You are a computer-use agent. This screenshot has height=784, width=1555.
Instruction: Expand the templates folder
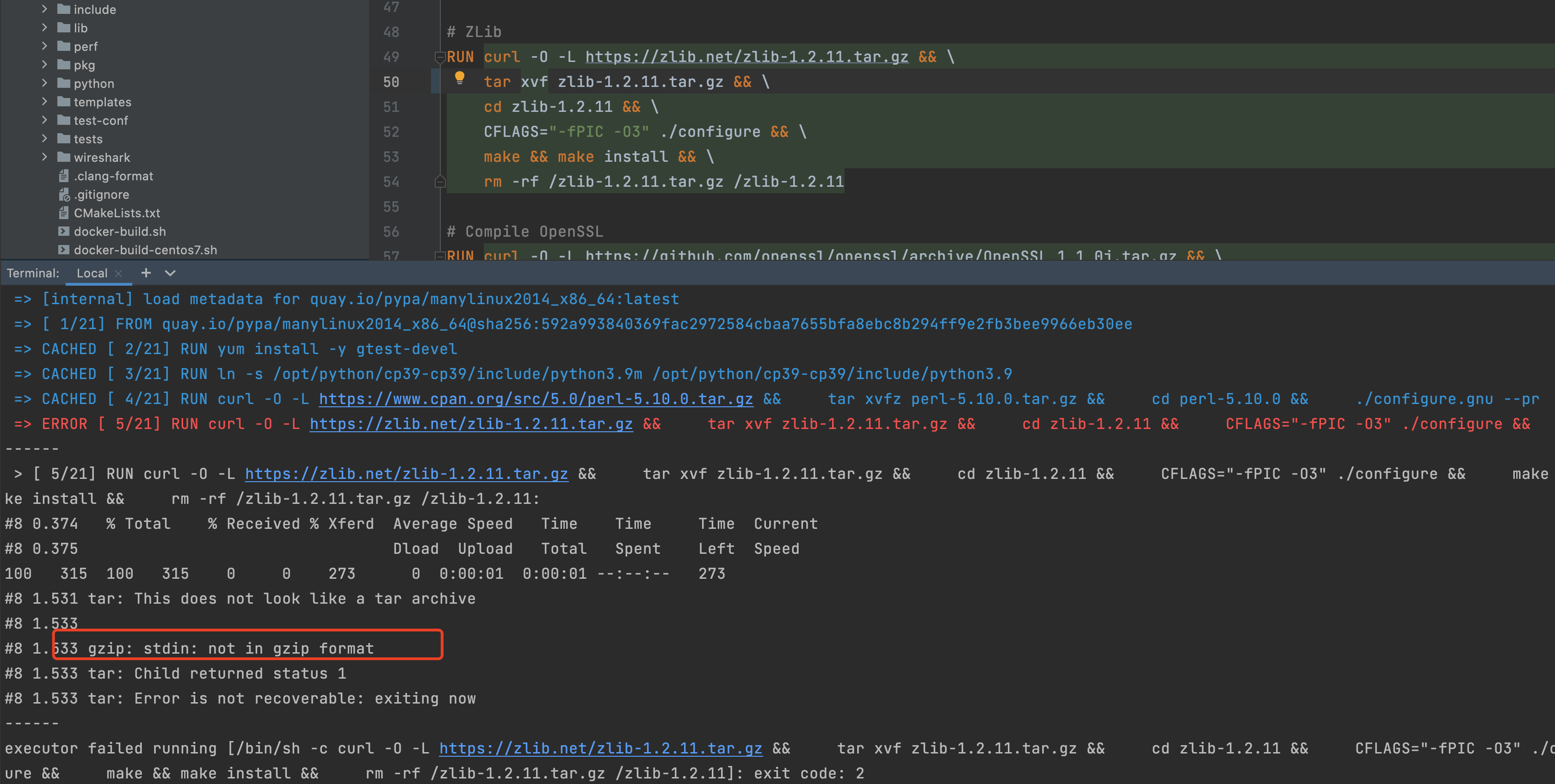[x=45, y=101]
